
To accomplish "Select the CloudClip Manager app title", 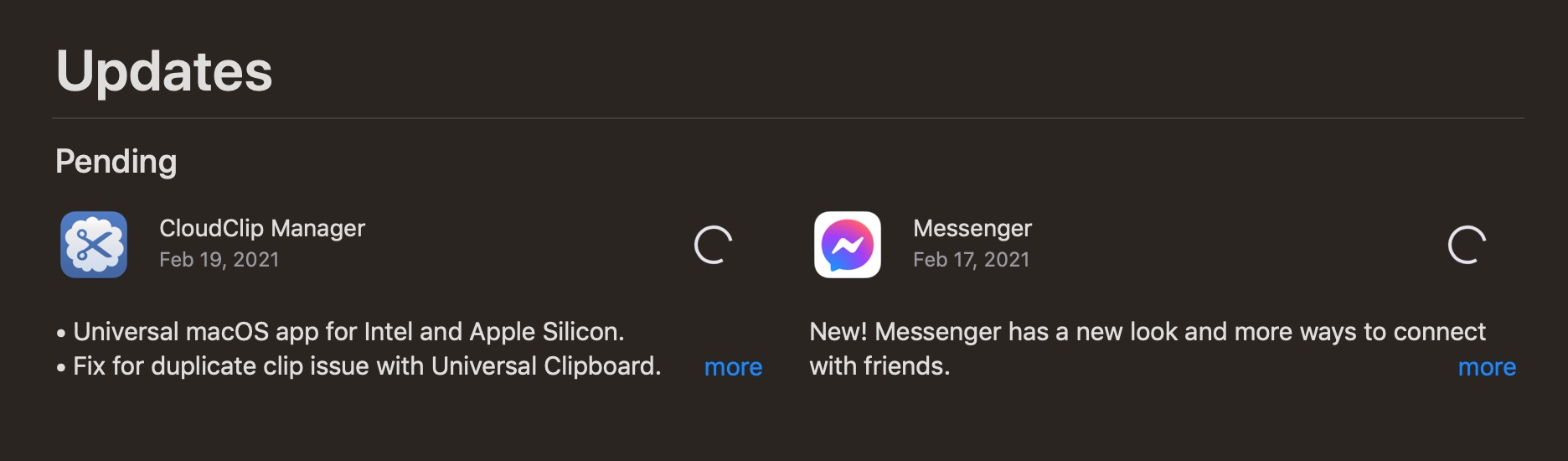I will click(262, 228).
